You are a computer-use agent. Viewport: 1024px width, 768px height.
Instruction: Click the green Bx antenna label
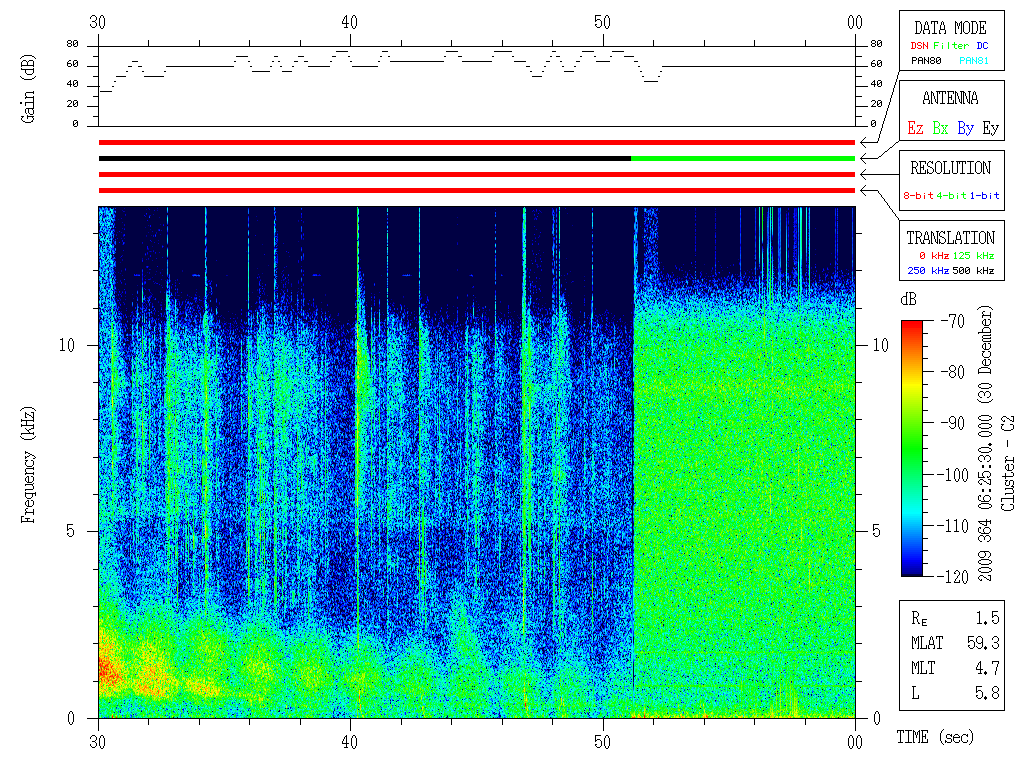pyautogui.click(x=940, y=128)
